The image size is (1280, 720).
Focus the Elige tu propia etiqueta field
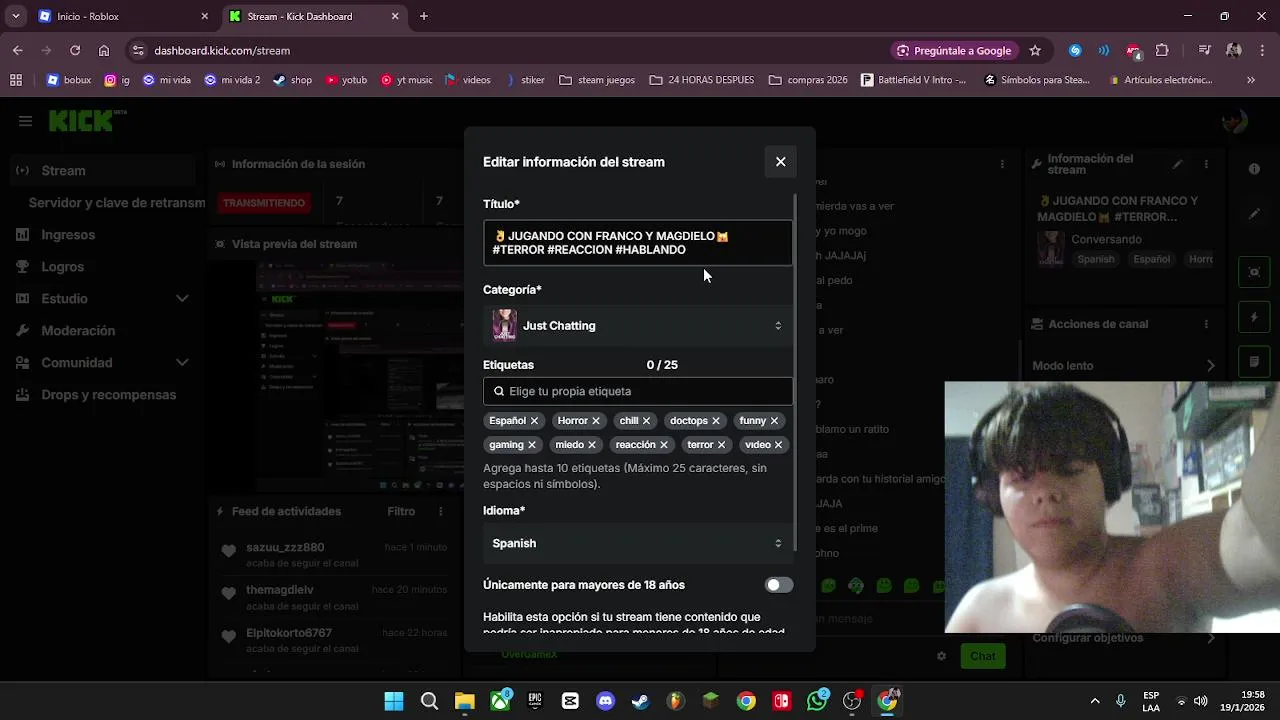tap(638, 391)
